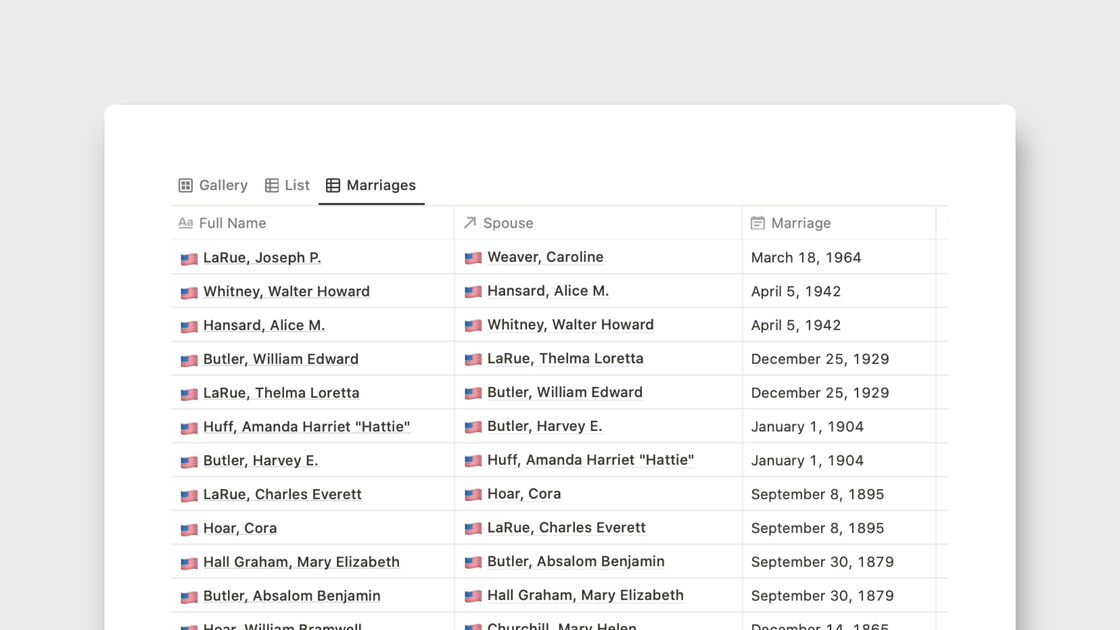Click the Marriage calendar icon
The image size is (1120, 630).
758,223
